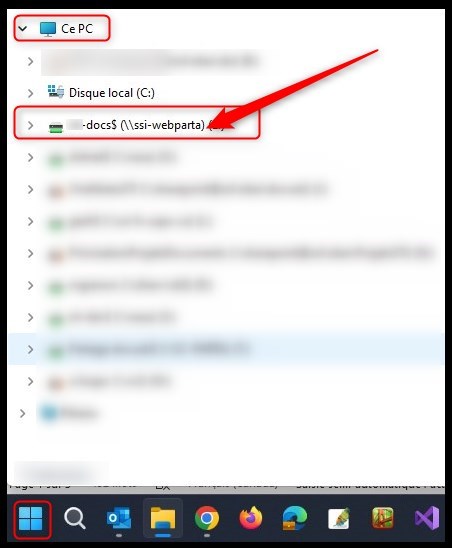Expand the blurred first item under Ce PC
The width and height of the screenshot is (452, 548).
[x=30, y=62]
